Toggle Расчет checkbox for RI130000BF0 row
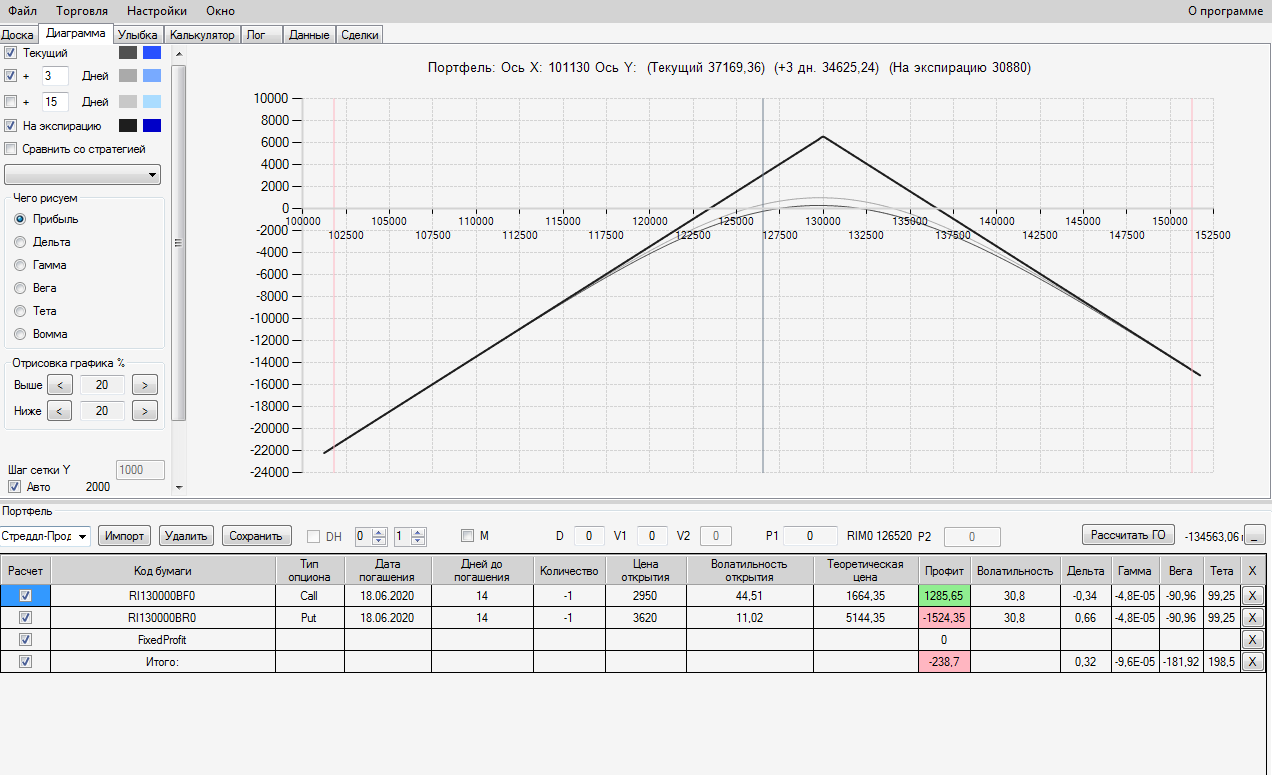The width and height of the screenshot is (1272, 775). point(26,595)
